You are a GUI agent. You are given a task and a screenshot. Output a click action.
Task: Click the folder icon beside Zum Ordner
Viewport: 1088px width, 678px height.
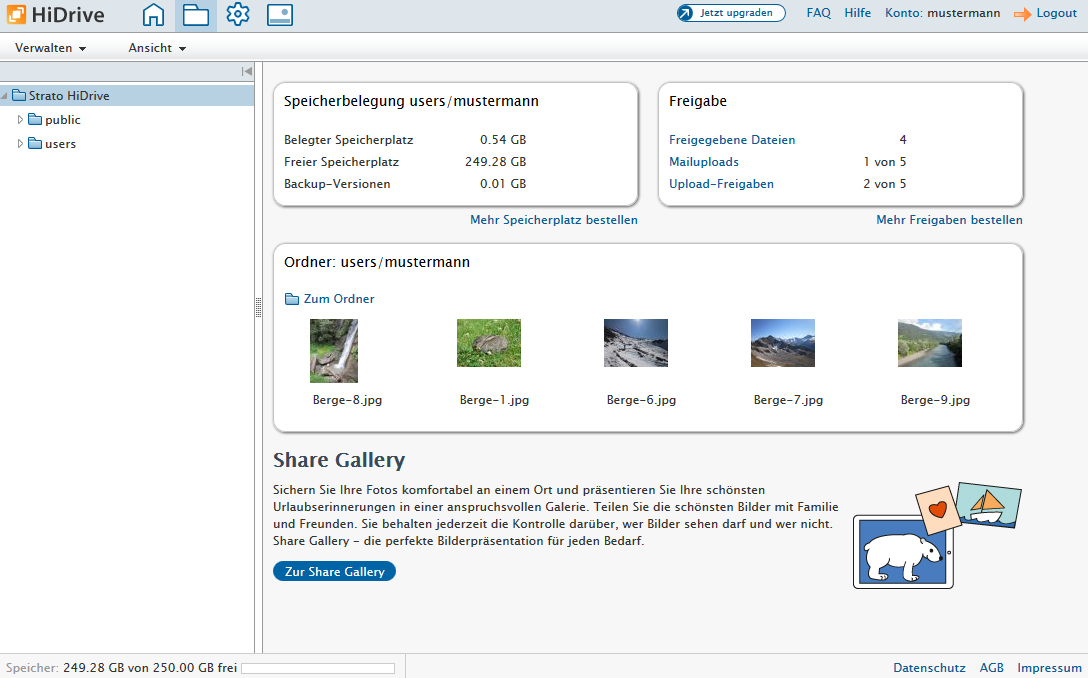click(x=292, y=299)
